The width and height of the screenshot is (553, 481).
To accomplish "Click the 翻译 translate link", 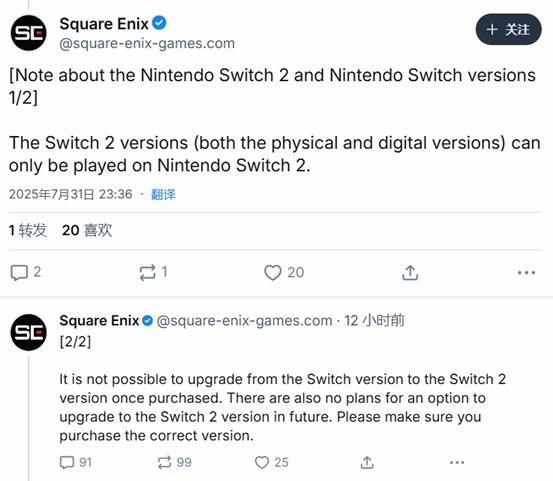I will 163,194.
